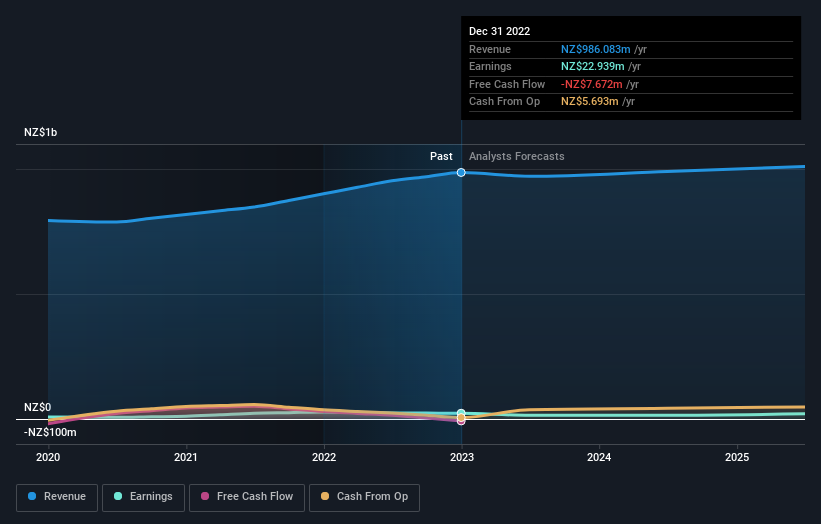Click the NZ$1b y-axis label
This screenshot has height=524, width=821.
click(40, 132)
